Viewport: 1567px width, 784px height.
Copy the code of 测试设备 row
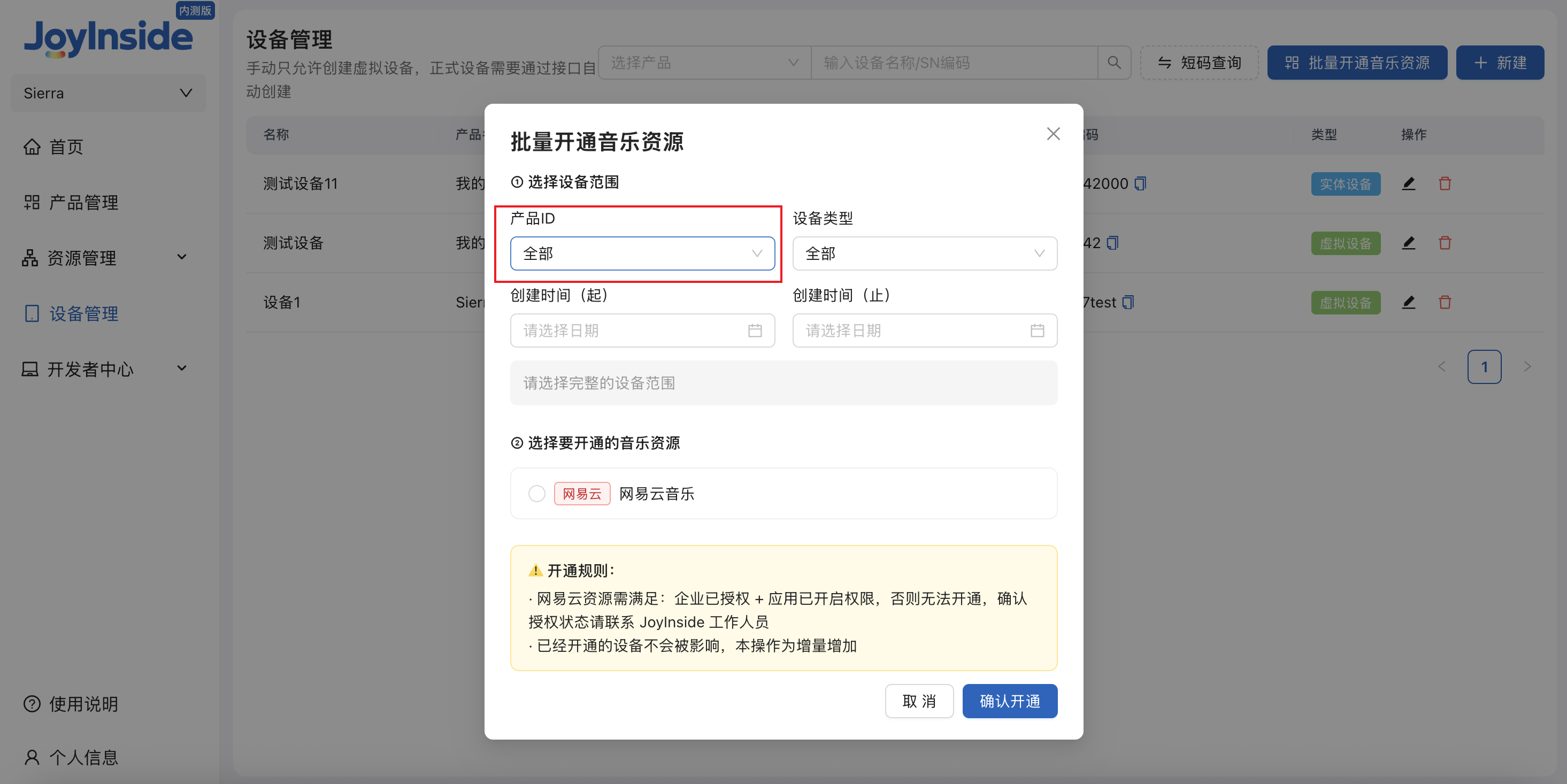[1112, 243]
